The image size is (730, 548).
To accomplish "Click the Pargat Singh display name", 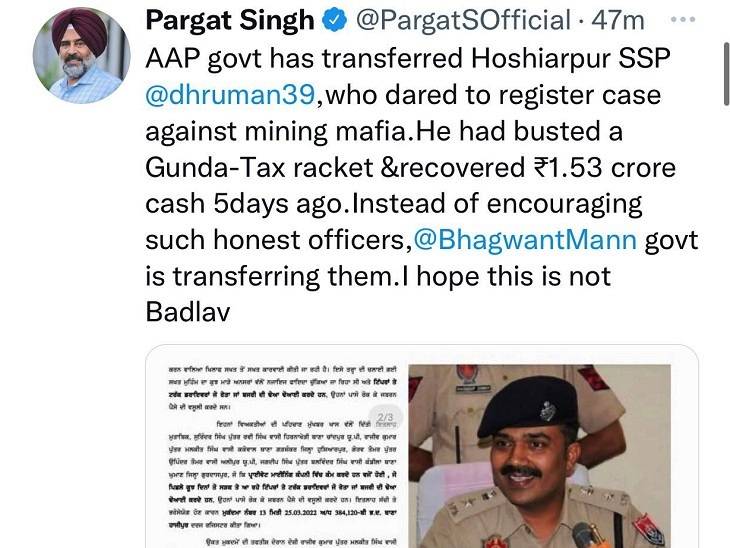I will click(230, 20).
